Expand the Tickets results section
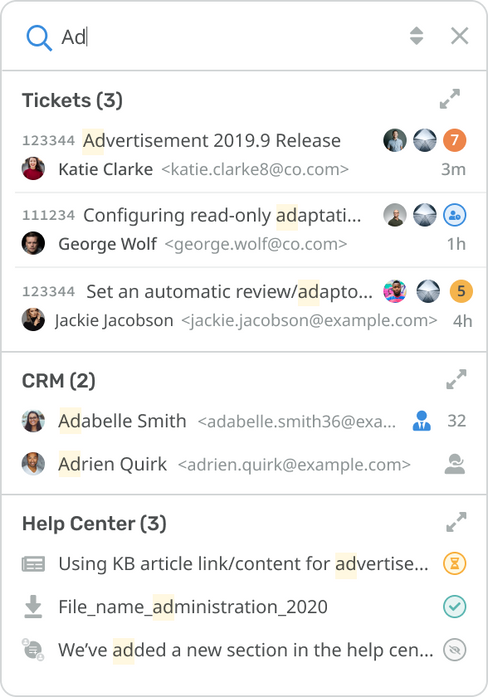488x697 pixels. tap(450, 99)
